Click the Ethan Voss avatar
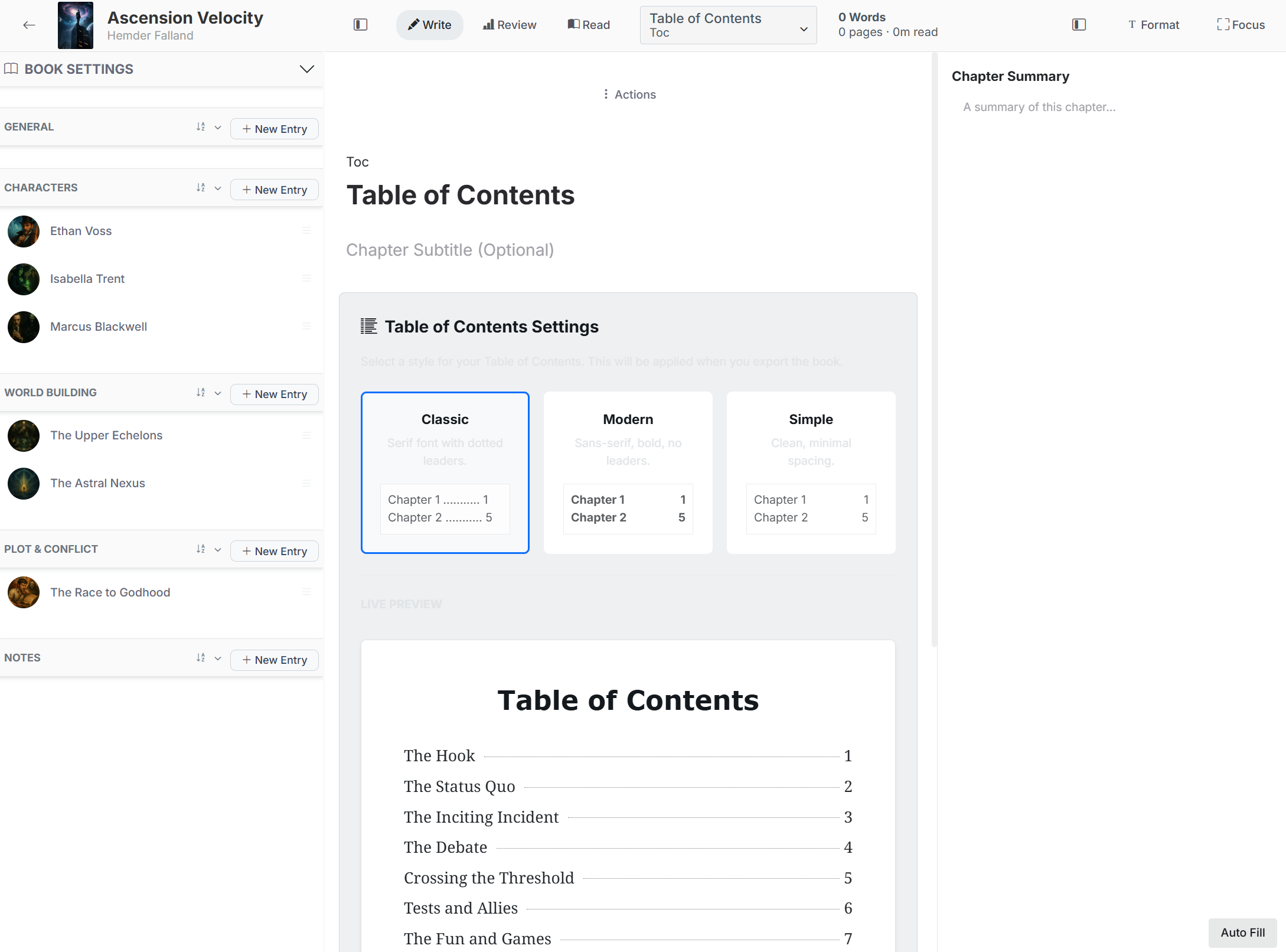 point(24,231)
